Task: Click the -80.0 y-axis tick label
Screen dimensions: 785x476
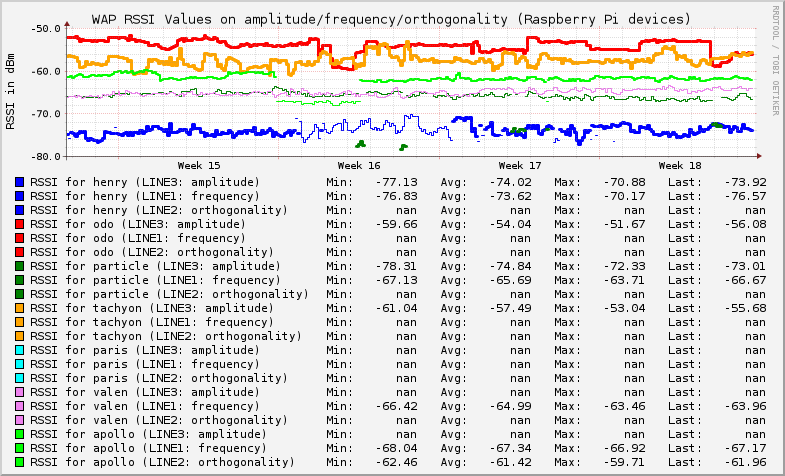Action: point(46,157)
